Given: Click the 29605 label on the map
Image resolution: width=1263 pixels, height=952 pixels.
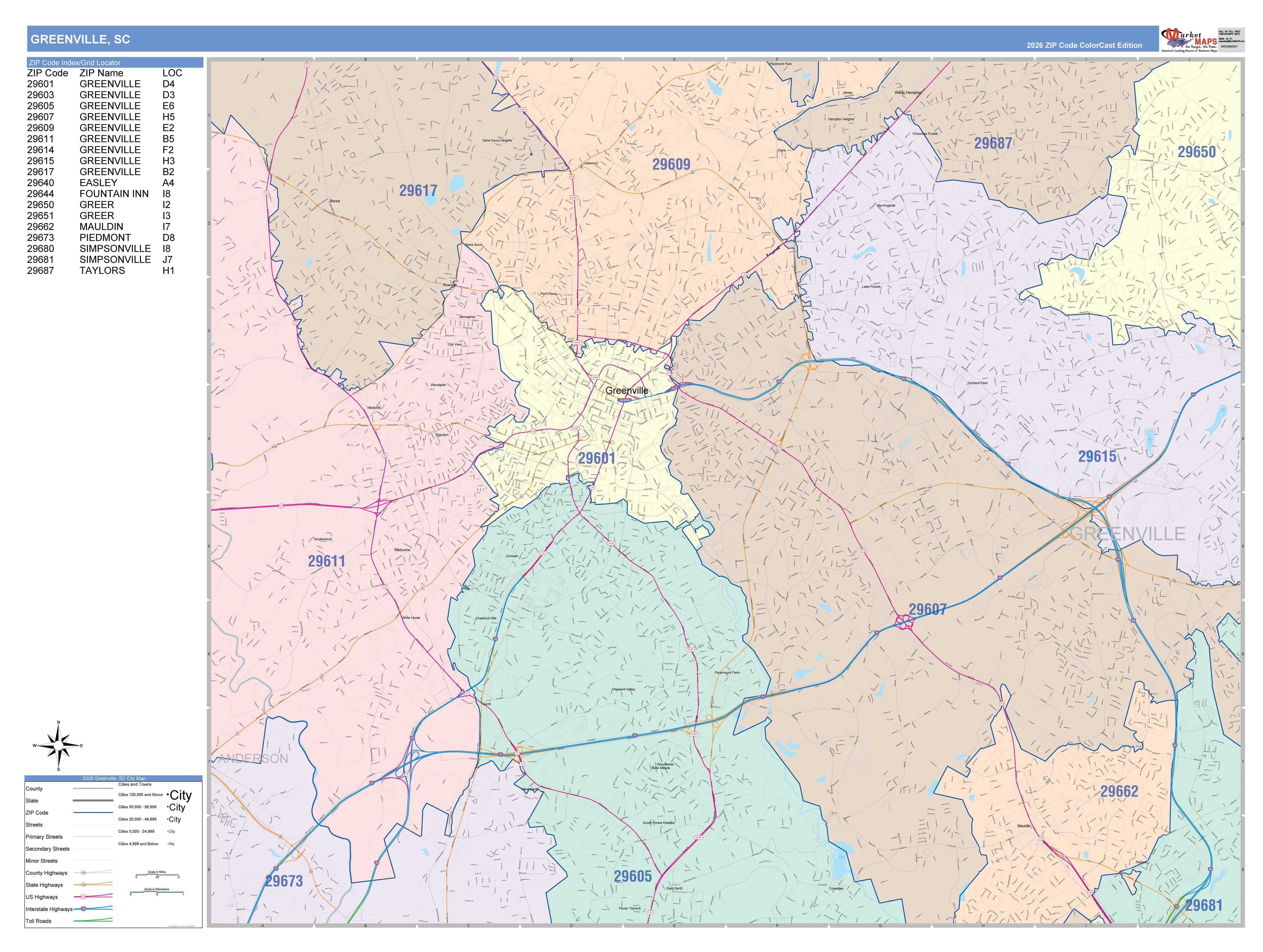Looking at the screenshot, I should (633, 876).
